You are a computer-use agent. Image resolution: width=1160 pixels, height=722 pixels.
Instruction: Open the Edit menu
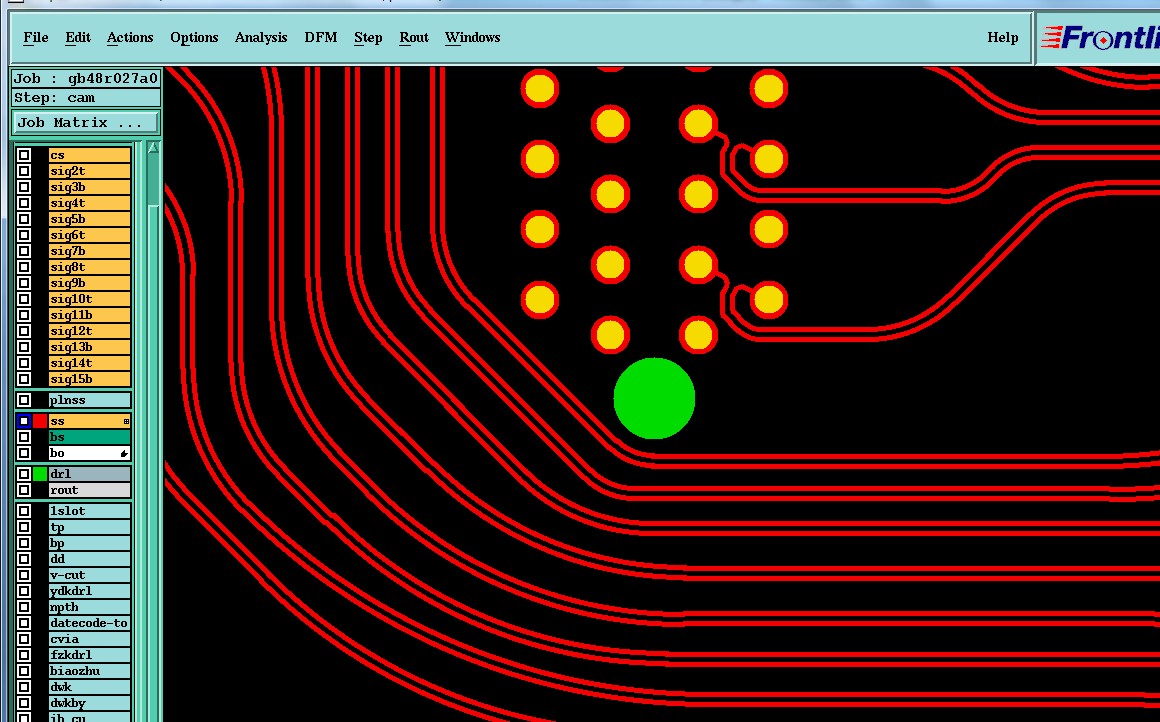(x=78, y=38)
